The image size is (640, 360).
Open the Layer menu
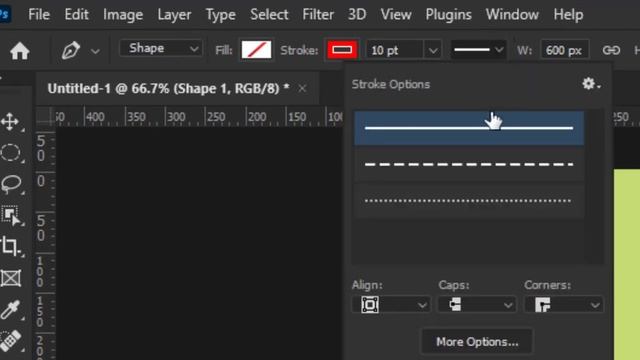pos(174,15)
